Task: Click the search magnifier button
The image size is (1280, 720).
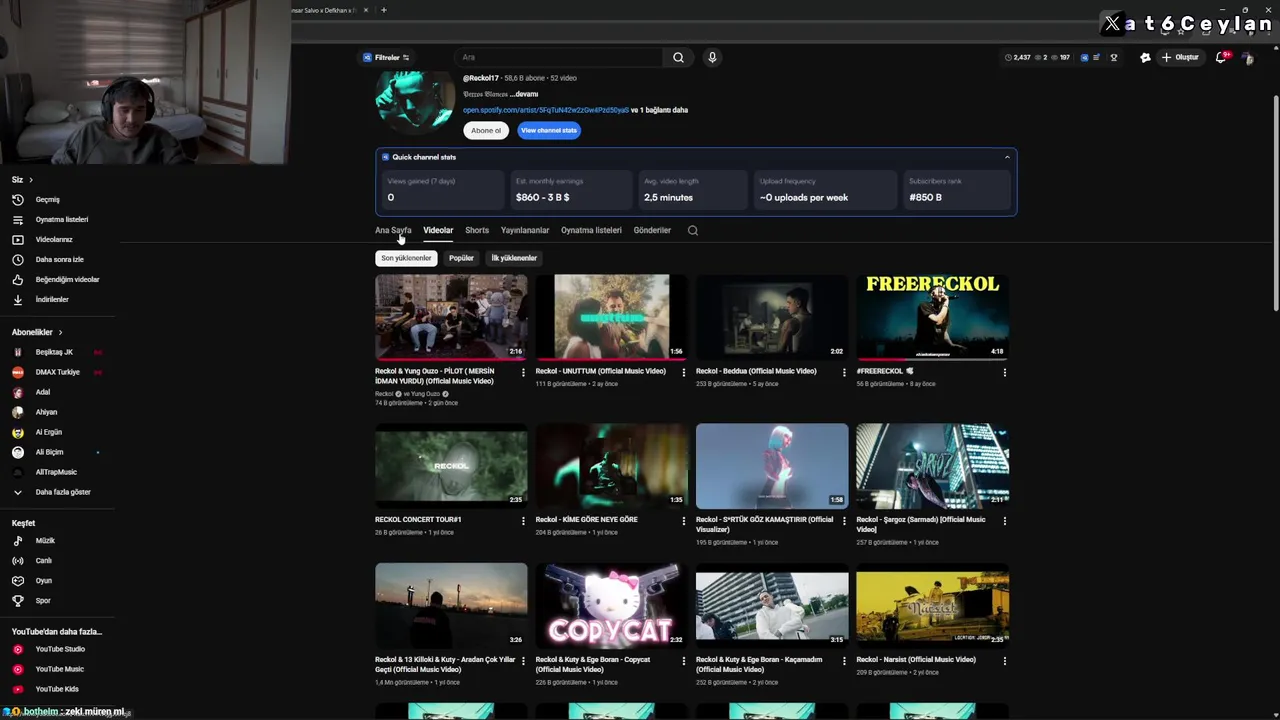Action: 678,57
